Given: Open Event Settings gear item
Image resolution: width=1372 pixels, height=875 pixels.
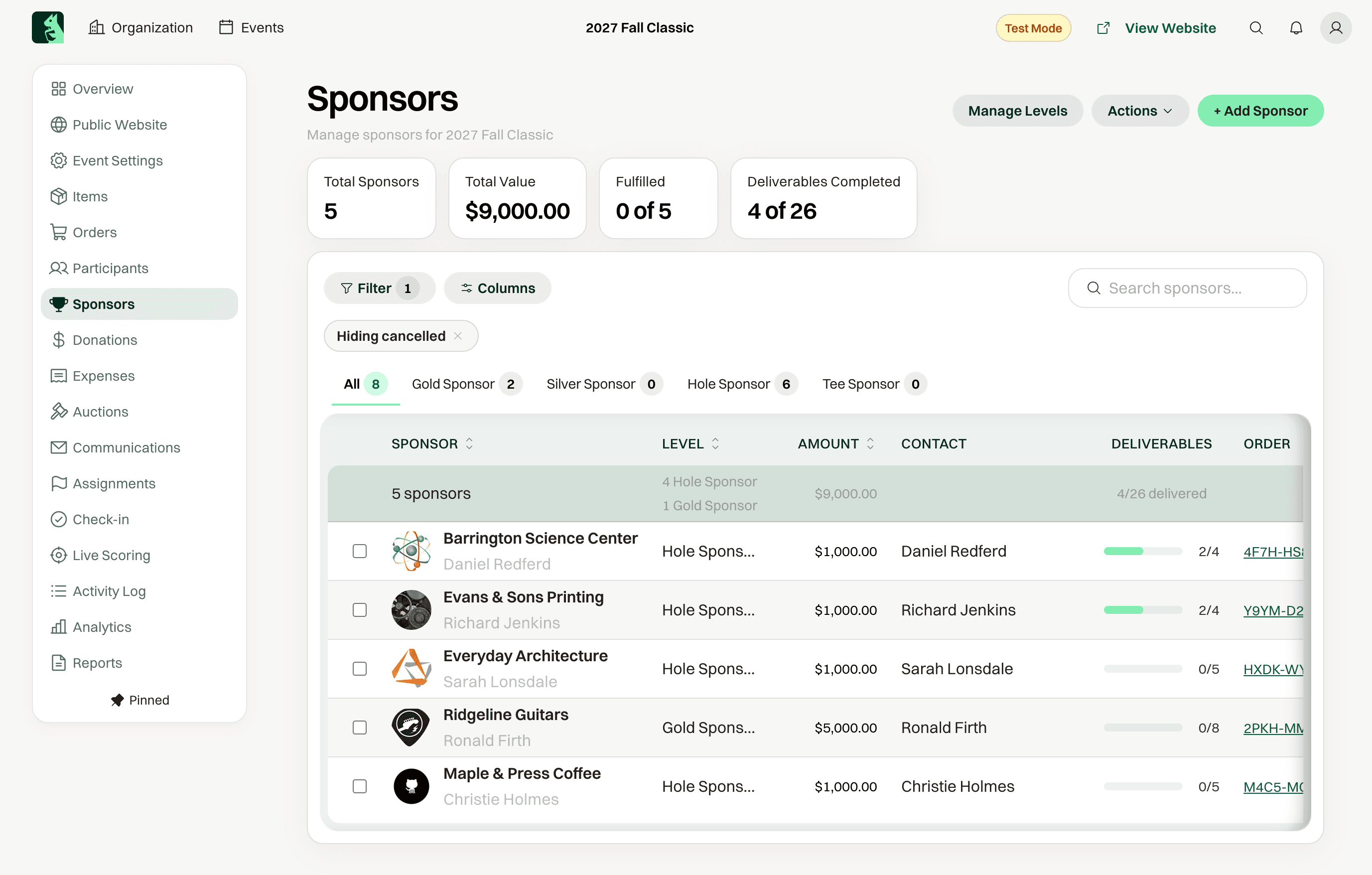Looking at the screenshot, I should pyautogui.click(x=139, y=161).
